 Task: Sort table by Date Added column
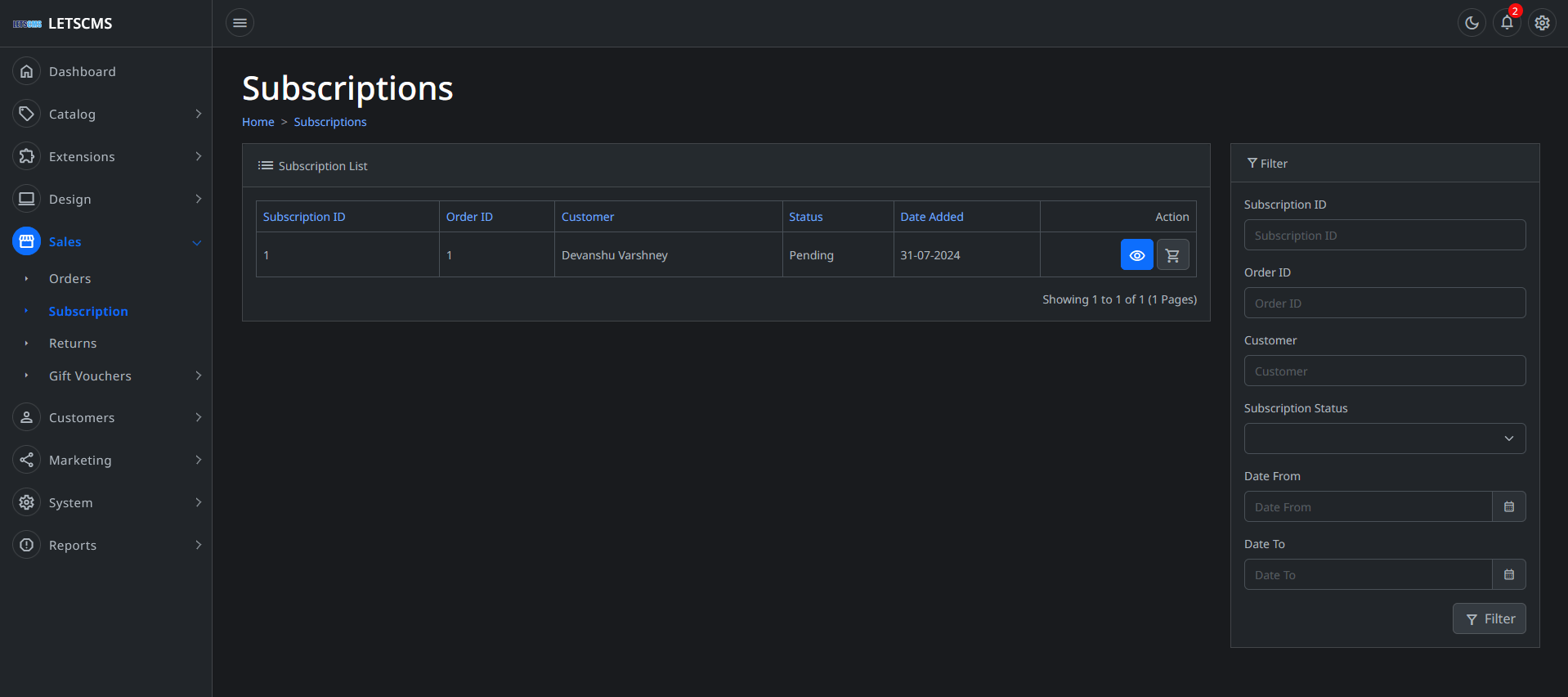(931, 217)
